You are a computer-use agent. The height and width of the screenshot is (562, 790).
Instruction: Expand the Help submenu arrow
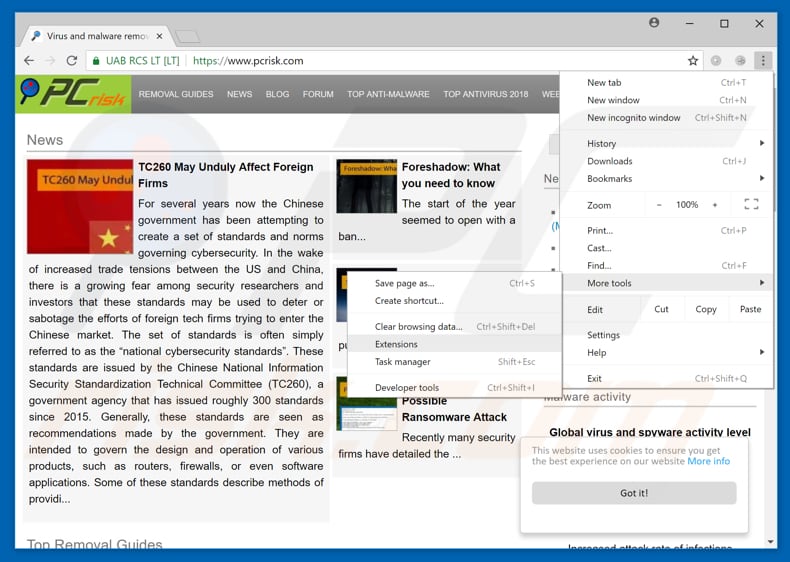pos(762,352)
